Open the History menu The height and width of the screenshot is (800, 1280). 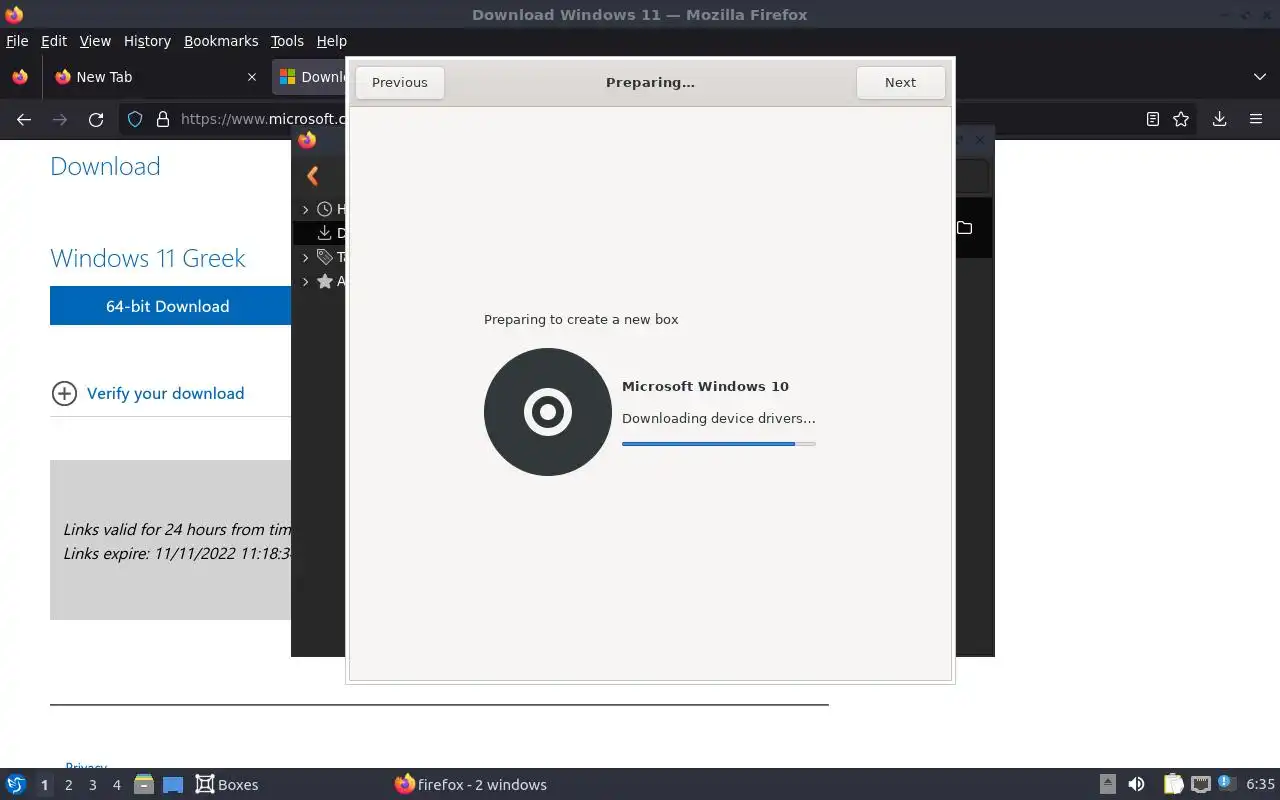point(147,41)
